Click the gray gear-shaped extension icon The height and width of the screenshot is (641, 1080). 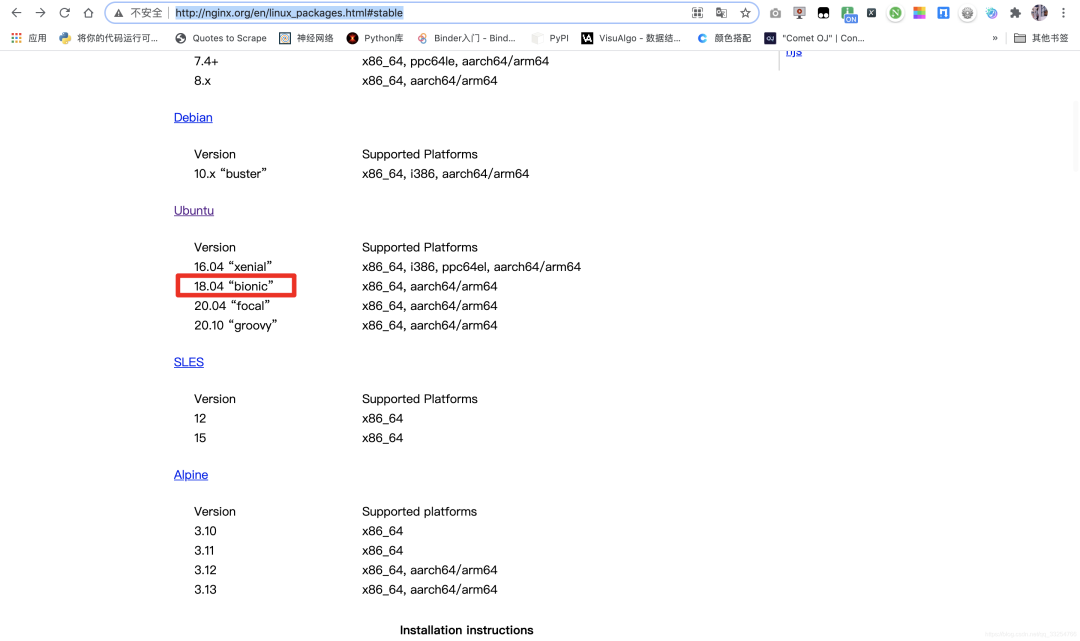(968, 13)
